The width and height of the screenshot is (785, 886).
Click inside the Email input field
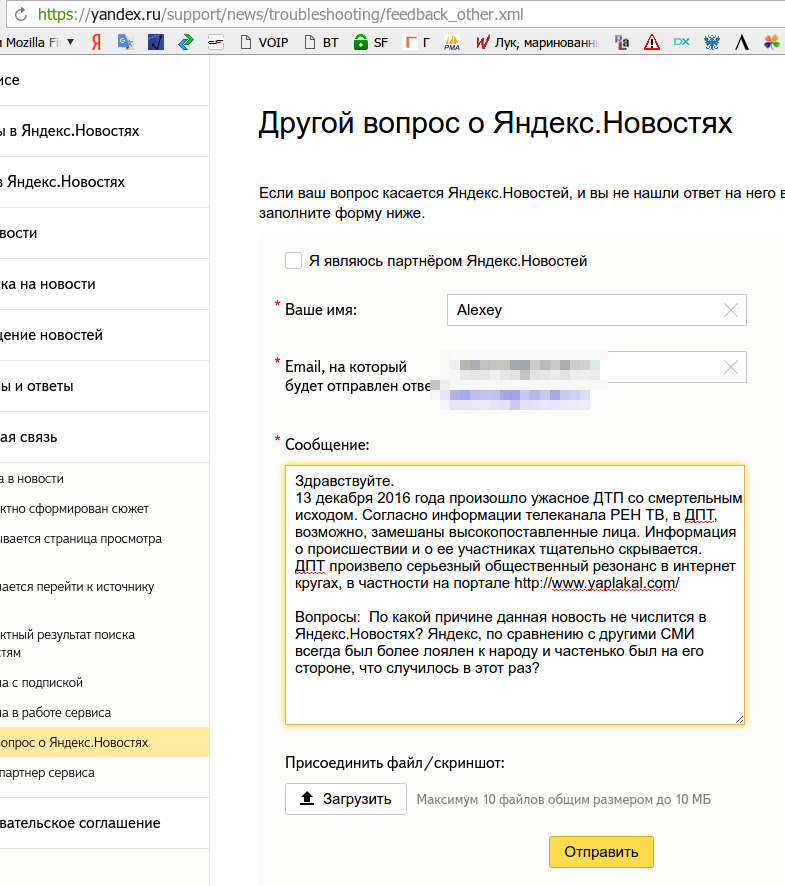[597, 367]
